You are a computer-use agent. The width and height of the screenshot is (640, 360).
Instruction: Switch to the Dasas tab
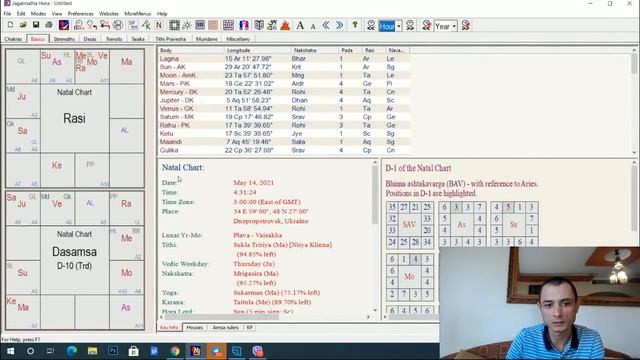point(90,39)
